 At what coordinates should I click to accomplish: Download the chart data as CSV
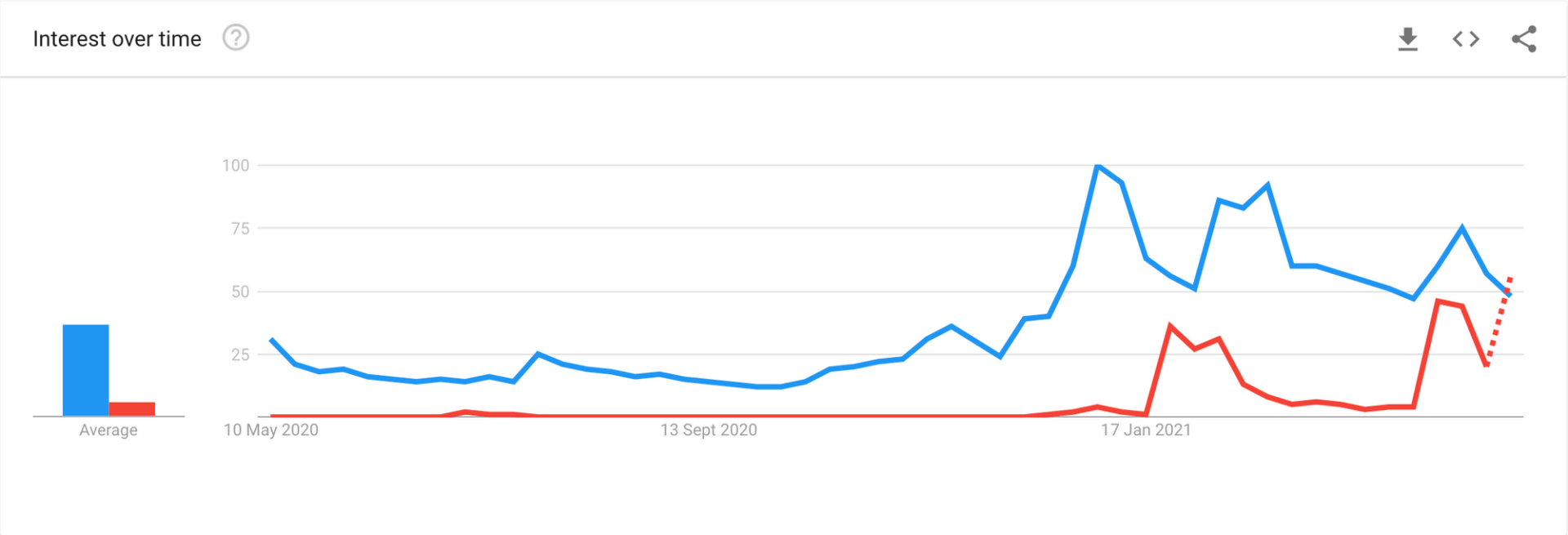[x=1407, y=39]
